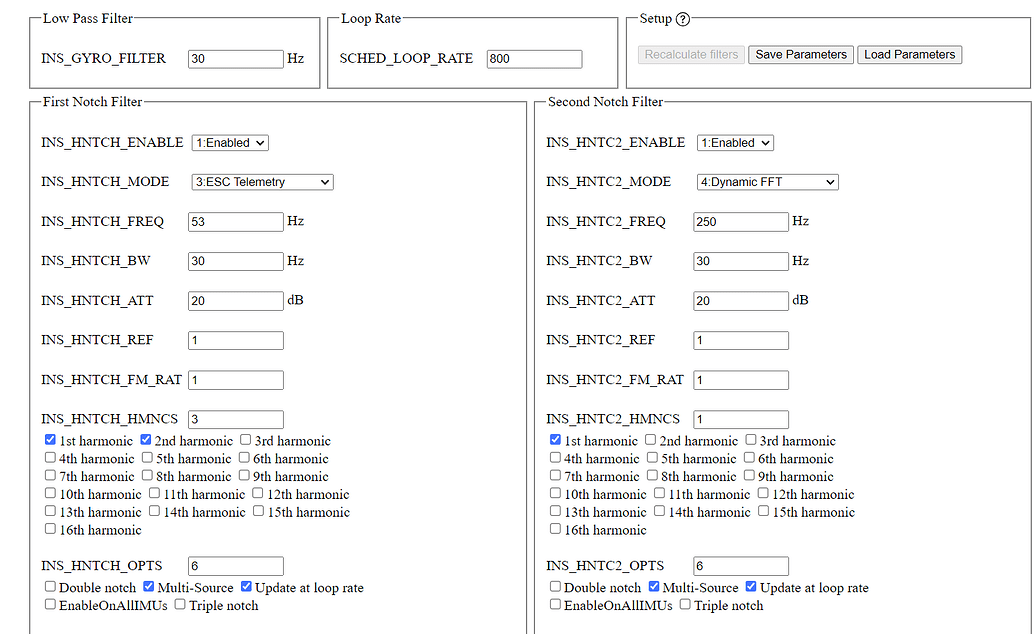Click the INS_HNTC2_FREQ input showing 250
The width and height of the screenshot is (1035, 634).
click(740, 221)
